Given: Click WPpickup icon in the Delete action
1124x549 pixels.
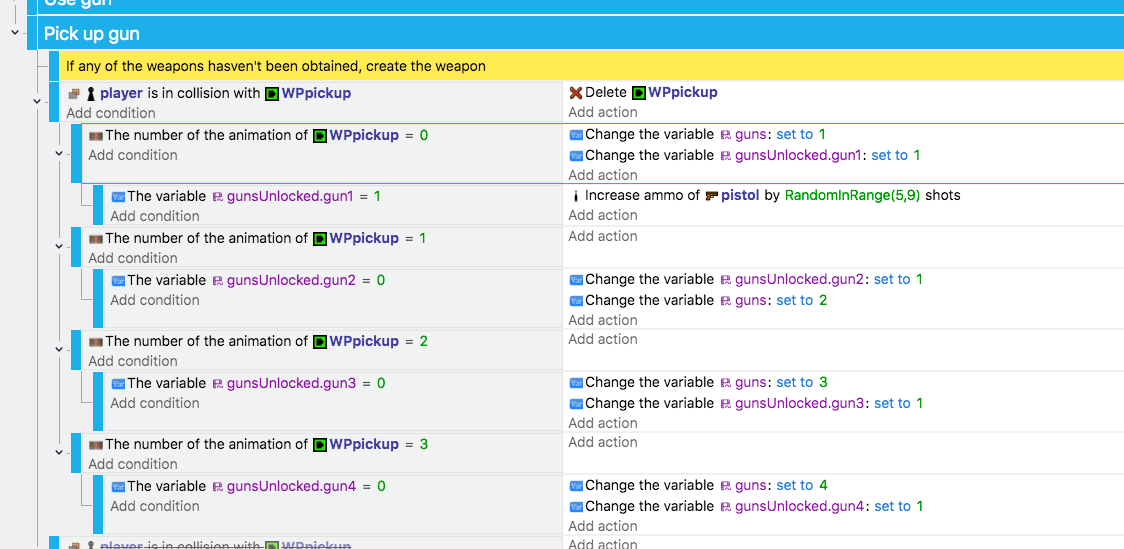Looking at the screenshot, I should [639, 92].
